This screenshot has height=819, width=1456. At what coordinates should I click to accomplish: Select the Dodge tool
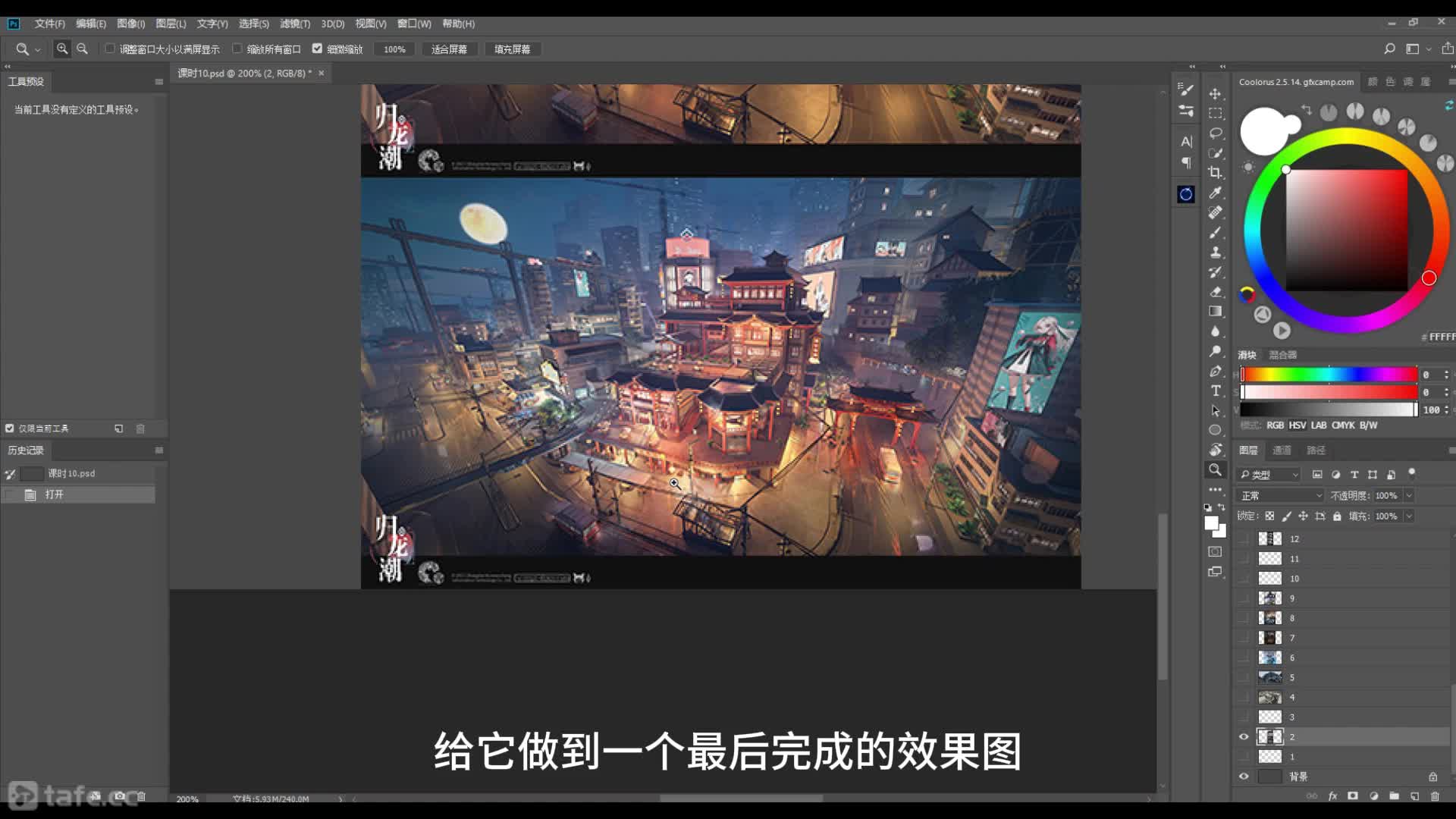1215,351
